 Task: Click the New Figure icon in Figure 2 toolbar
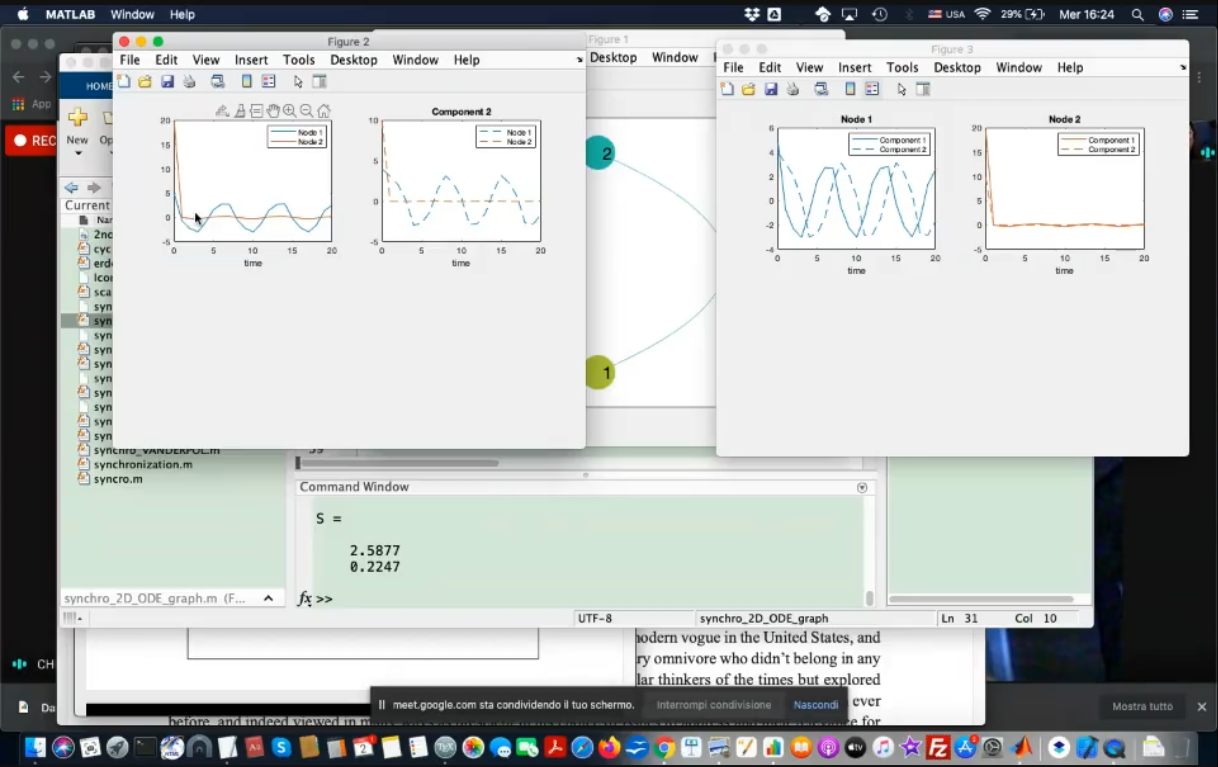pos(125,82)
